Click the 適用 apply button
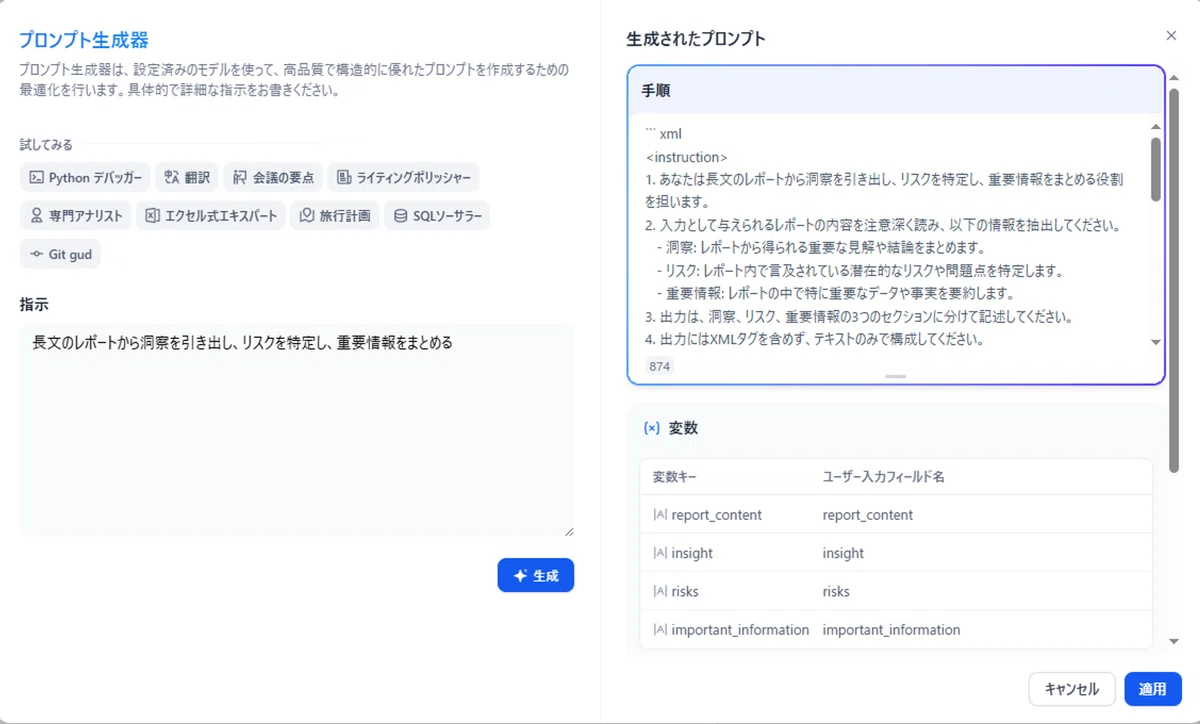Screen dimensions: 1200x724 tap(1152, 689)
